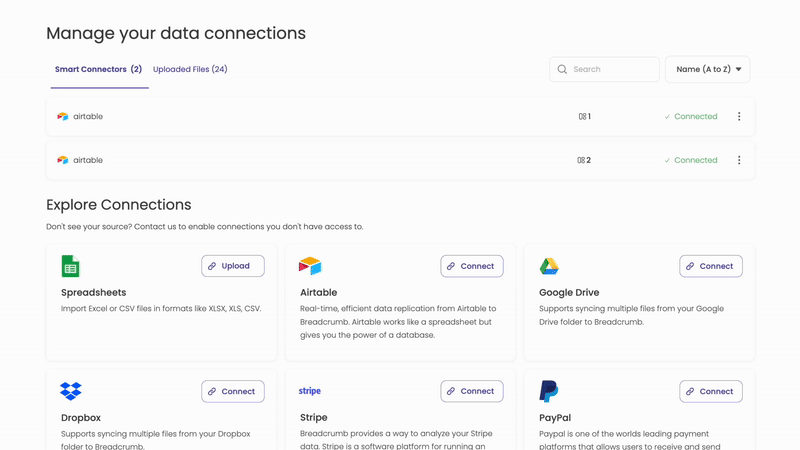800x450 pixels.
Task: Click 'Import Excel or CSV files' description
Action: click(161, 308)
